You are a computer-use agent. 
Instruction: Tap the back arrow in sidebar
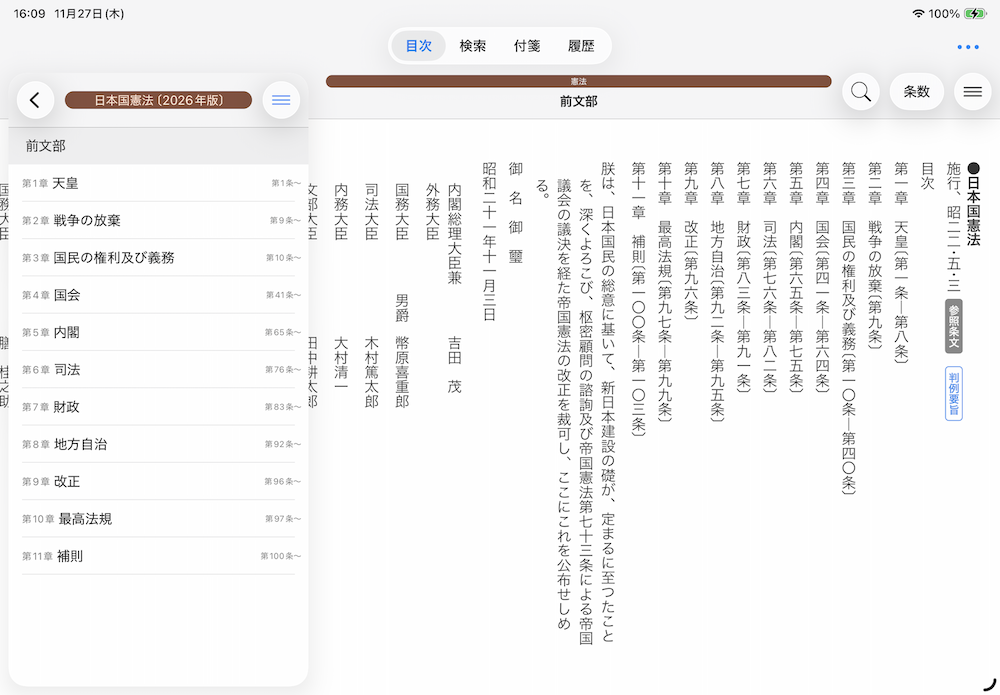[35, 100]
